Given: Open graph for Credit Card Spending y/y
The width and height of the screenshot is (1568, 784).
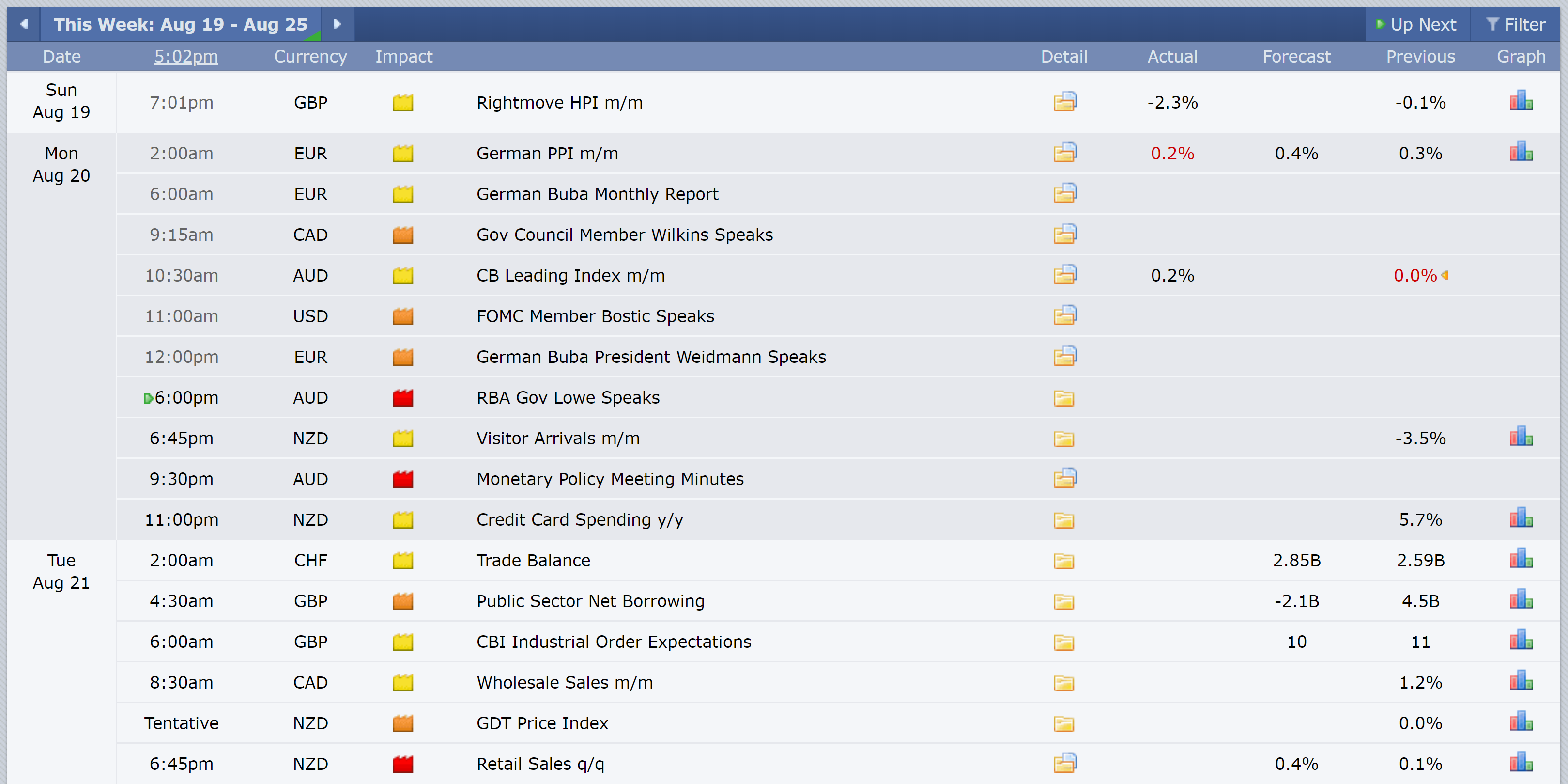Looking at the screenshot, I should [x=1521, y=518].
